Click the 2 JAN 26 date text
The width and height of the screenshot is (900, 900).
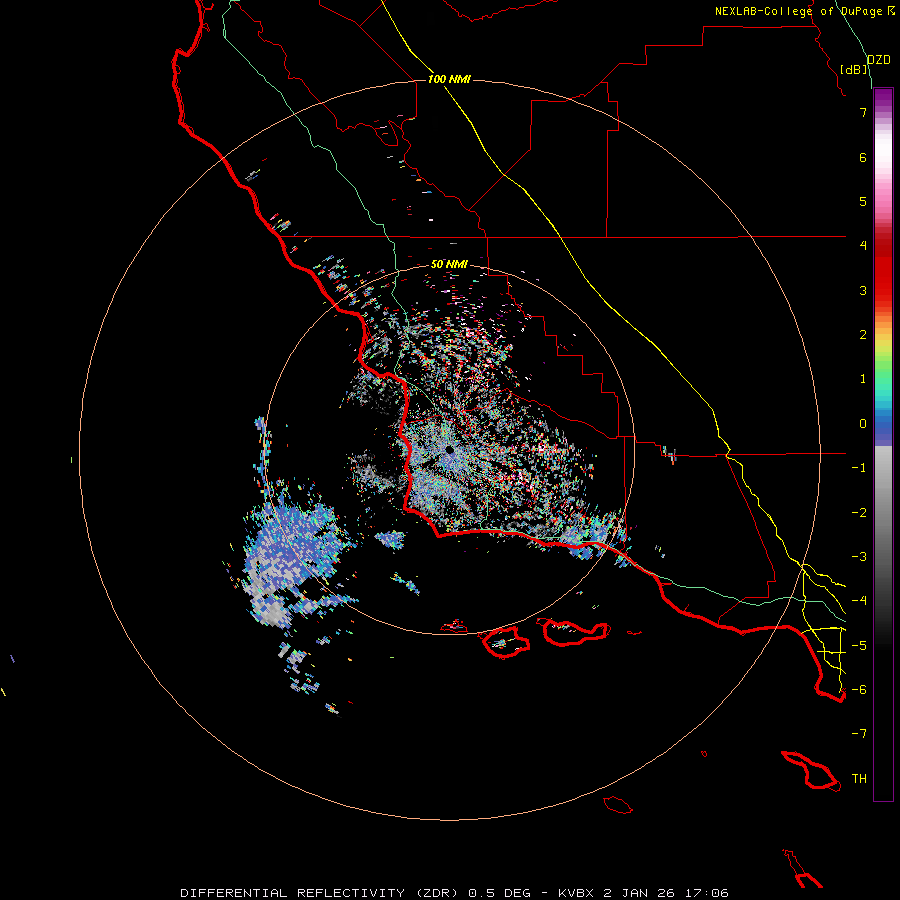click(x=639, y=893)
